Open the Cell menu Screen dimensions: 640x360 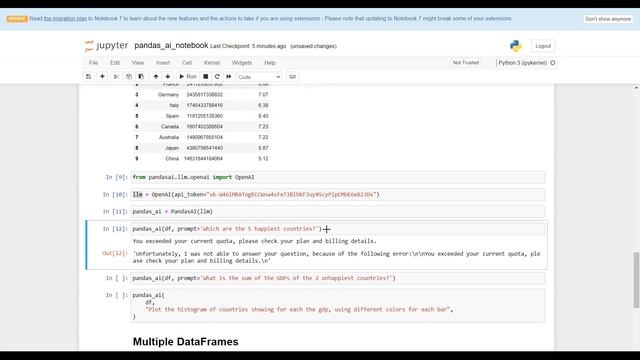187,63
